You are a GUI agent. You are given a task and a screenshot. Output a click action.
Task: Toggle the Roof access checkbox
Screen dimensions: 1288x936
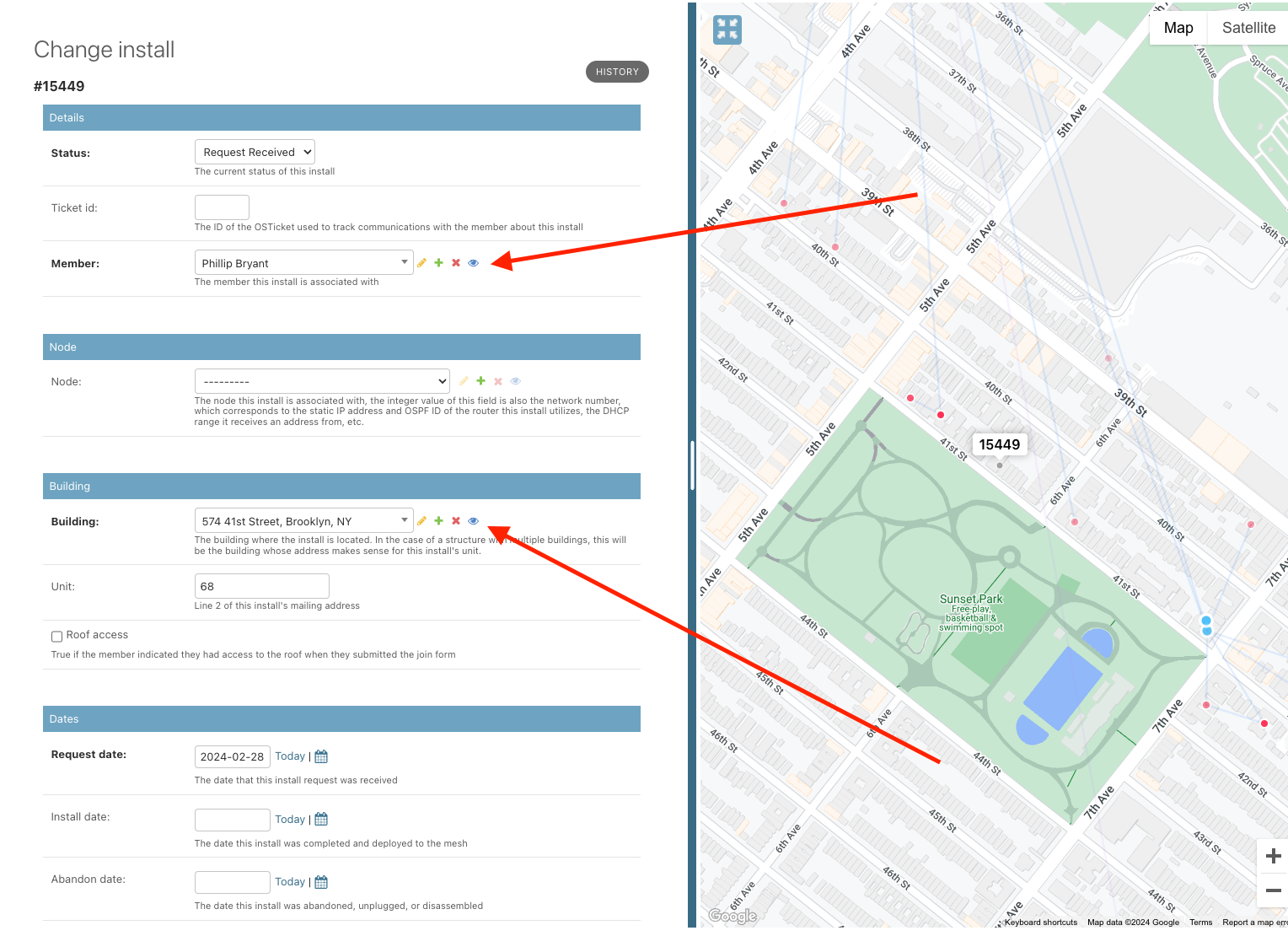pos(56,636)
